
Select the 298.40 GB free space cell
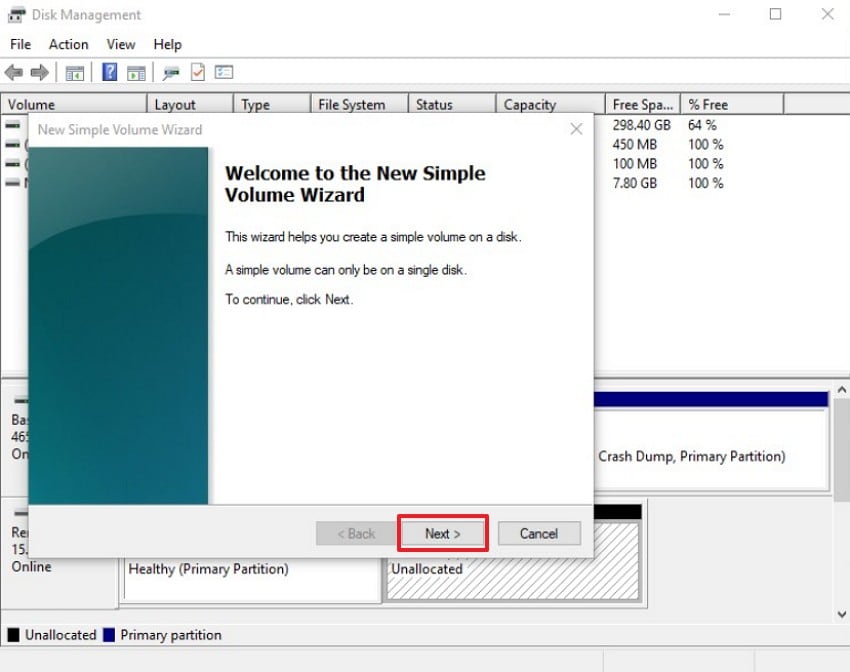(642, 125)
